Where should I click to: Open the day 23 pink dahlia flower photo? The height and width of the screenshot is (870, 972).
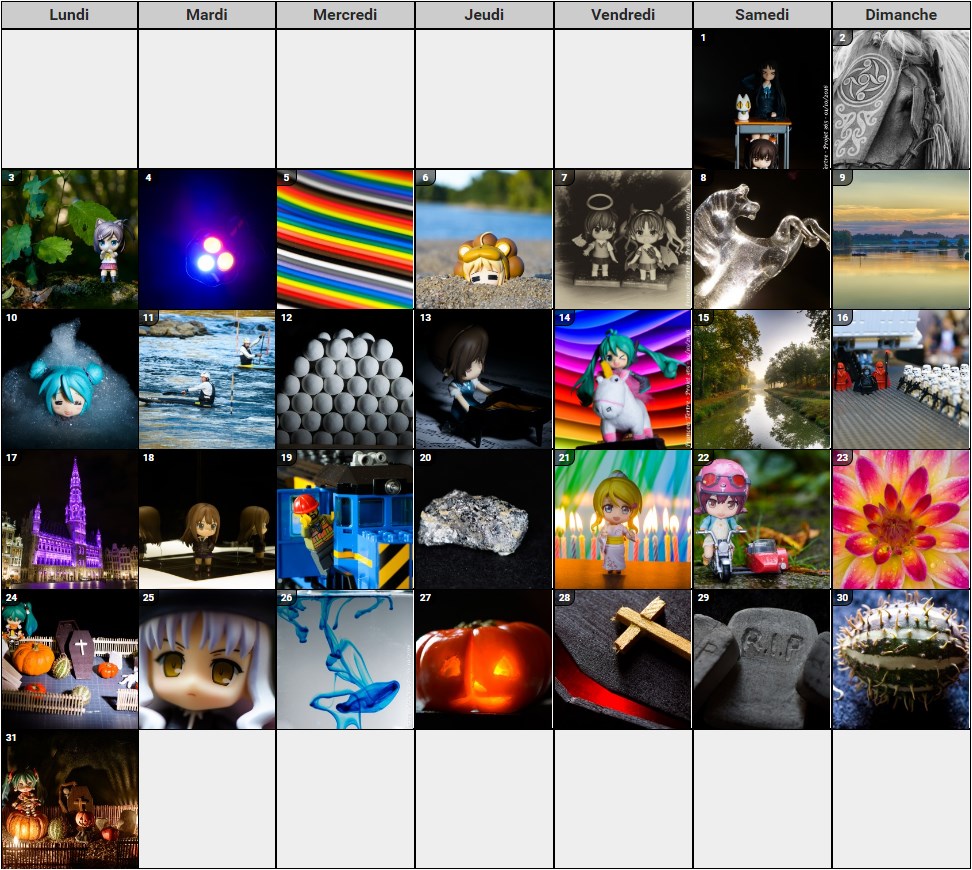(x=901, y=520)
